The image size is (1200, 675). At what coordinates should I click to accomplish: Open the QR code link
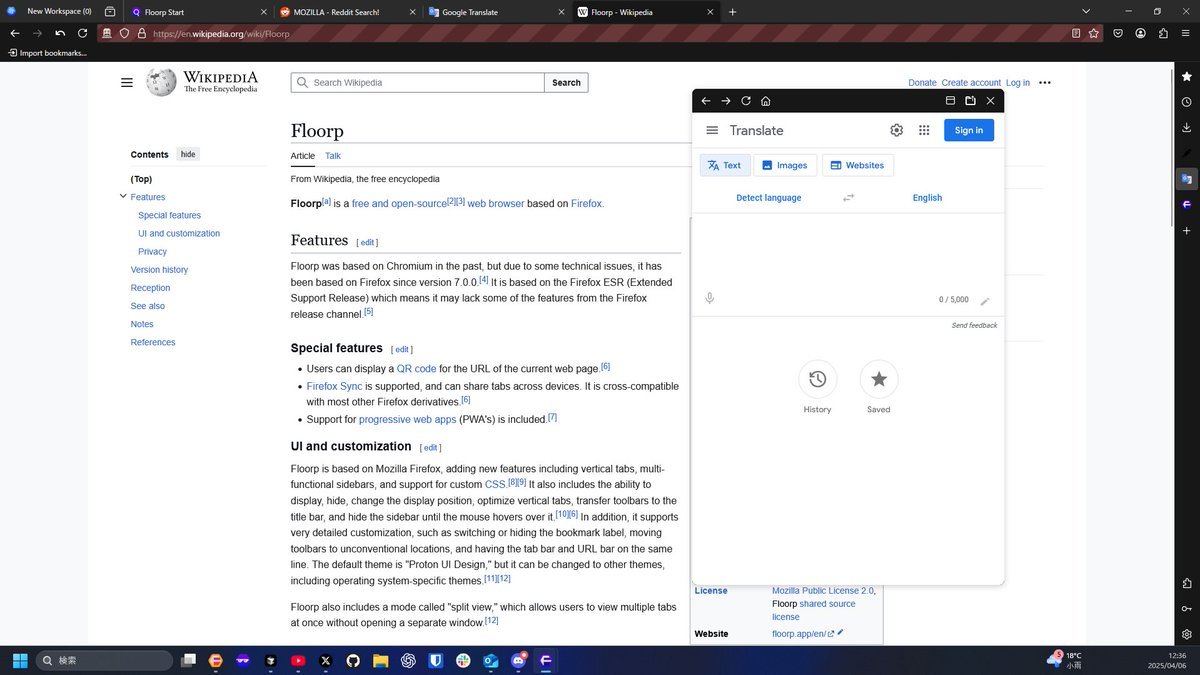coord(417,369)
